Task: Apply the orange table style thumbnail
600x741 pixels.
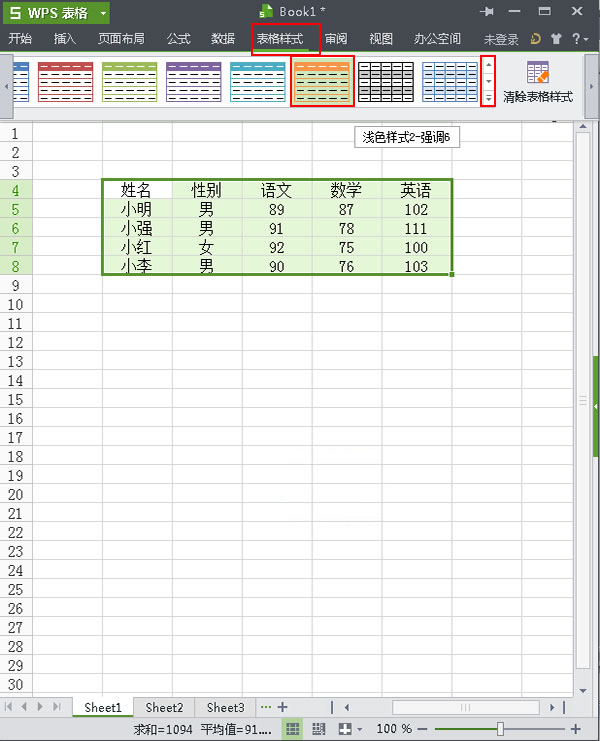Action: point(322,81)
